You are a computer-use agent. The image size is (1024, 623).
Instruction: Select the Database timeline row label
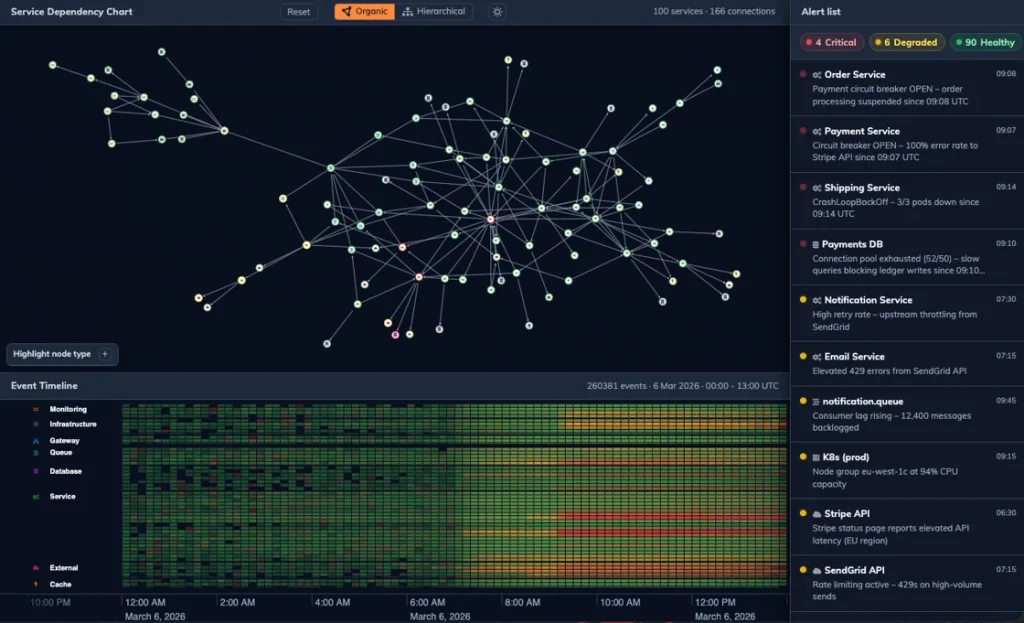coord(65,471)
